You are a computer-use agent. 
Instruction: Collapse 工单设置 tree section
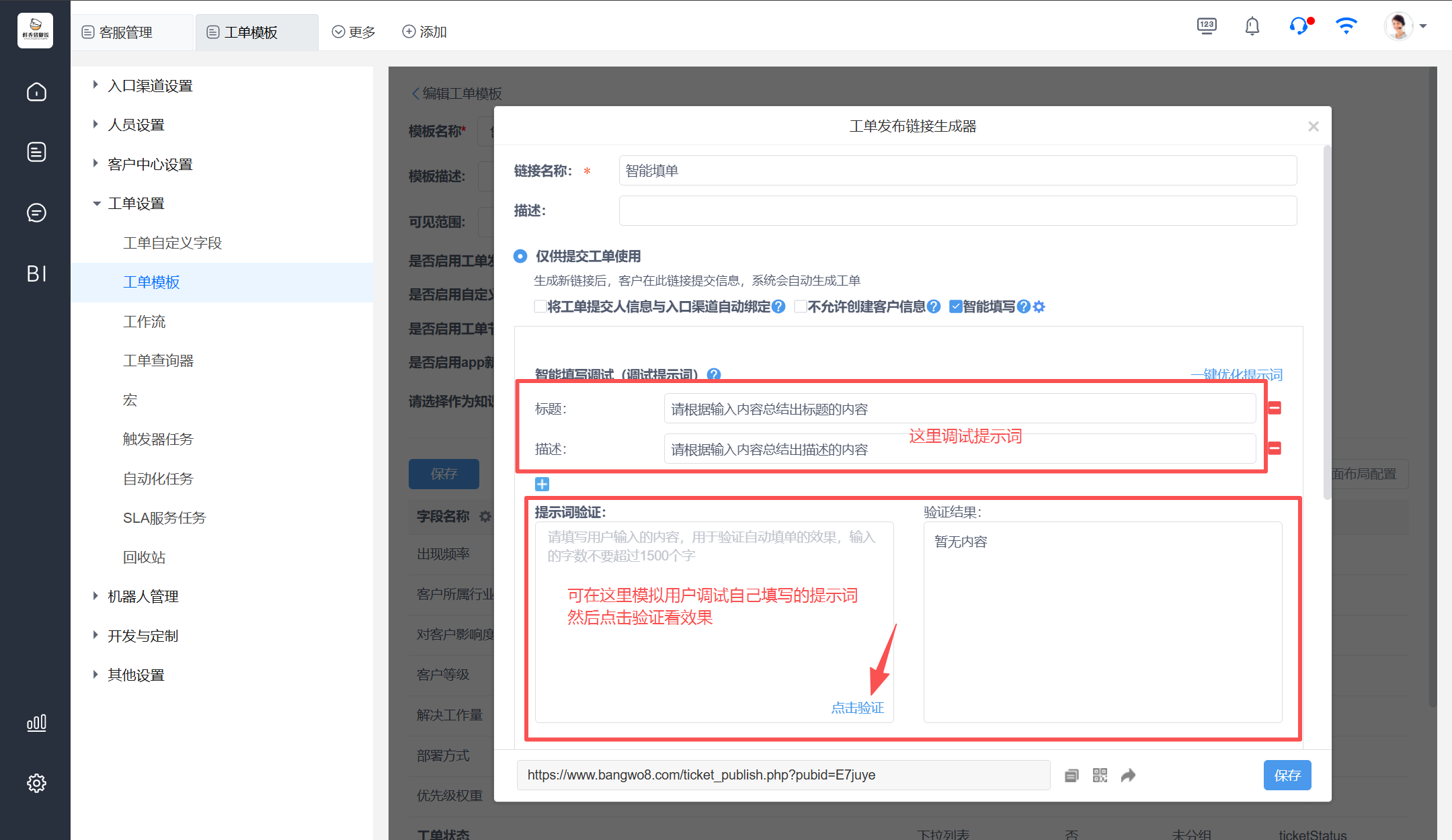point(96,204)
